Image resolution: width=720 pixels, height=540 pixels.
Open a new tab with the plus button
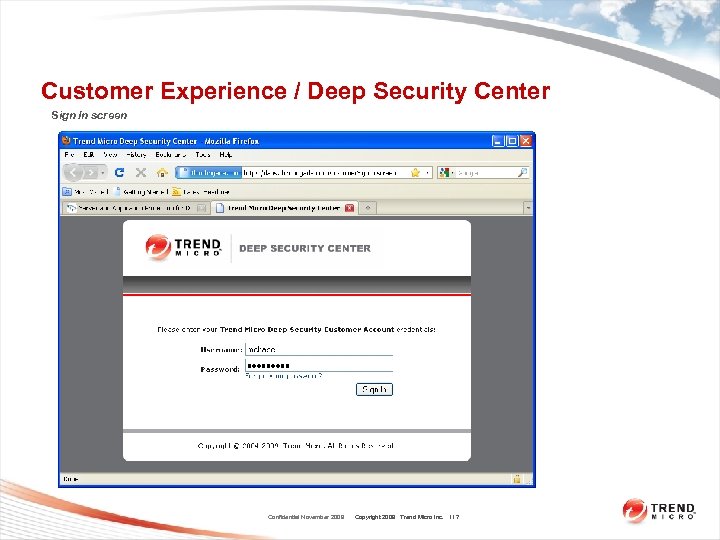pos(367,208)
